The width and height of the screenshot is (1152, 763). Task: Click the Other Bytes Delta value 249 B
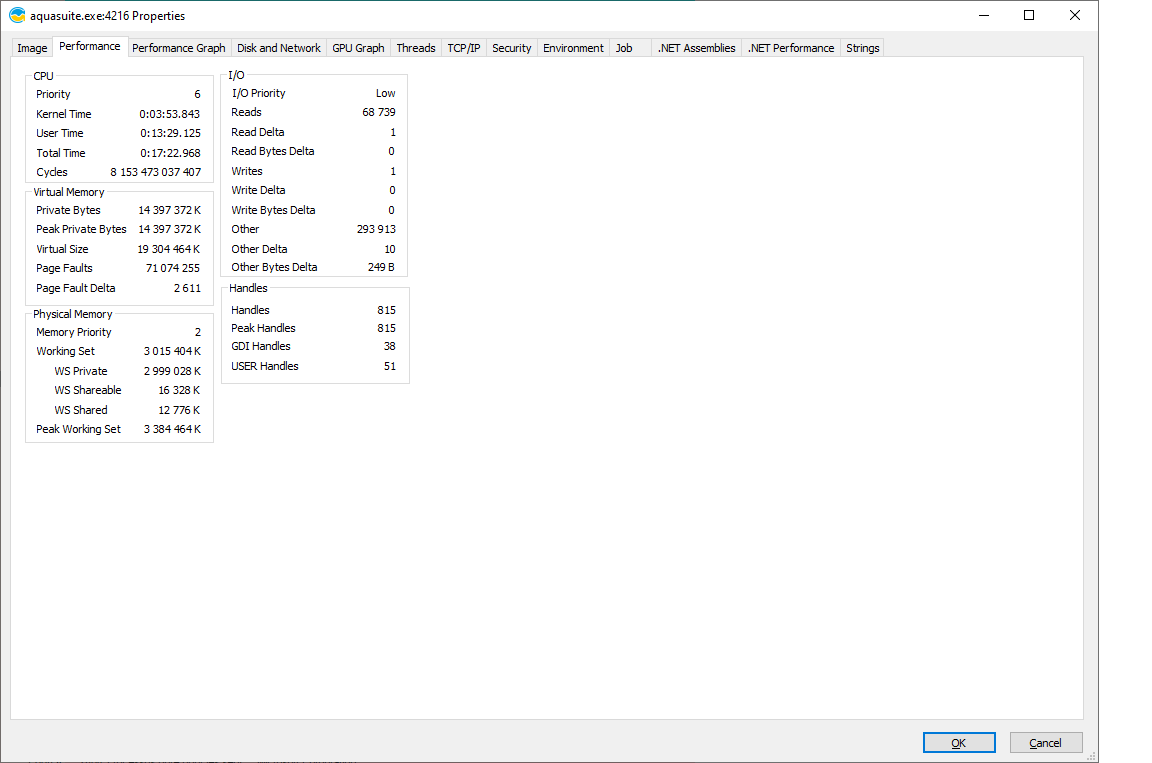point(381,267)
